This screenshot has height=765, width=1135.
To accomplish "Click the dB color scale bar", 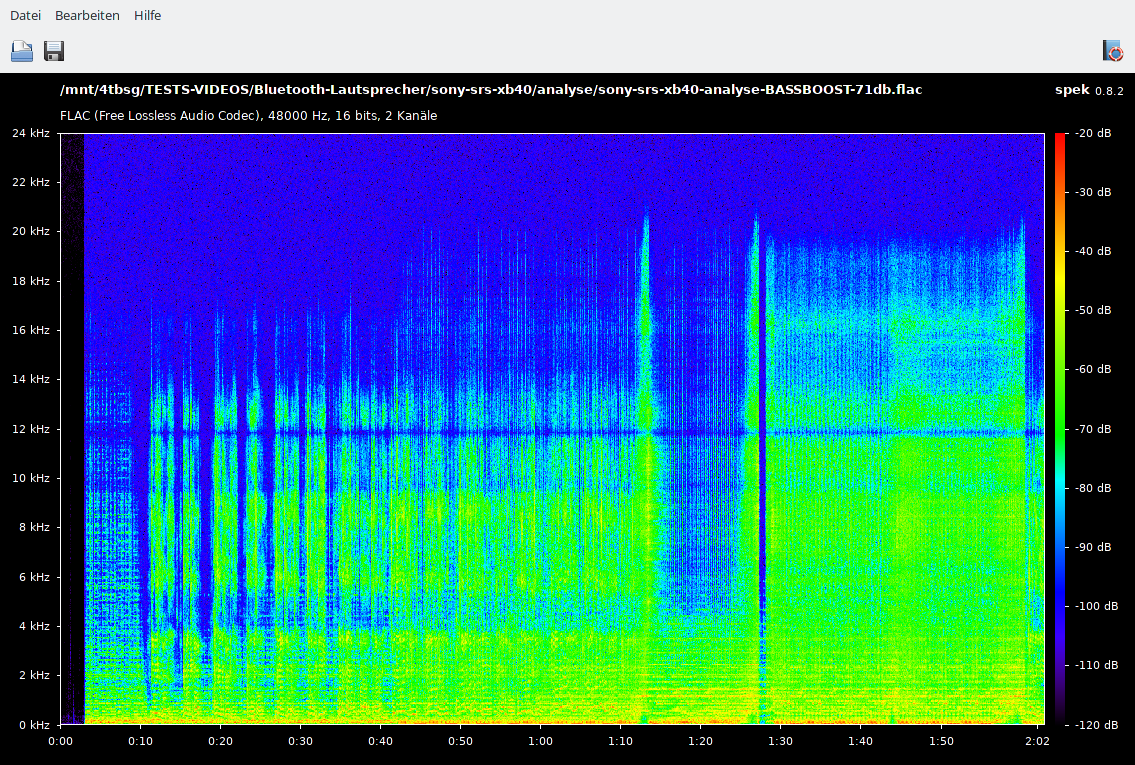I will click(1060, 428).
